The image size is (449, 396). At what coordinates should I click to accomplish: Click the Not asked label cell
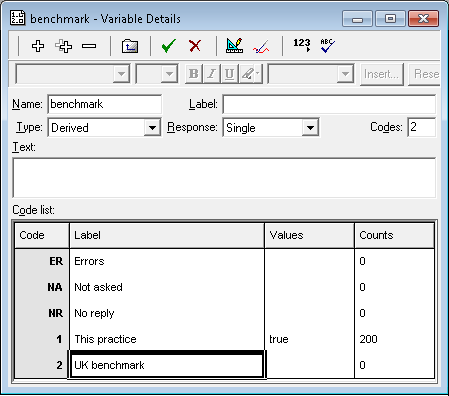point(167,287)
